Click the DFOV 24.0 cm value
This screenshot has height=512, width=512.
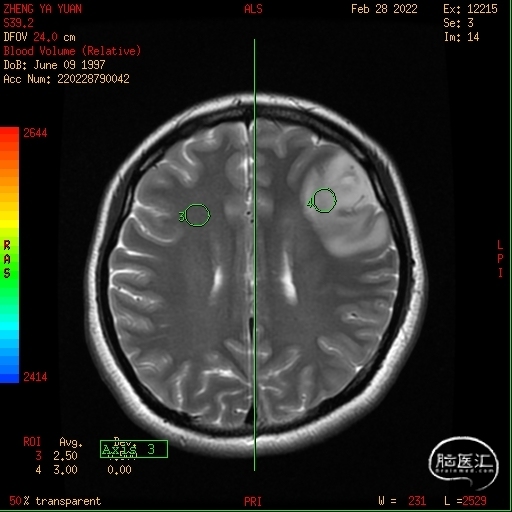39,37
